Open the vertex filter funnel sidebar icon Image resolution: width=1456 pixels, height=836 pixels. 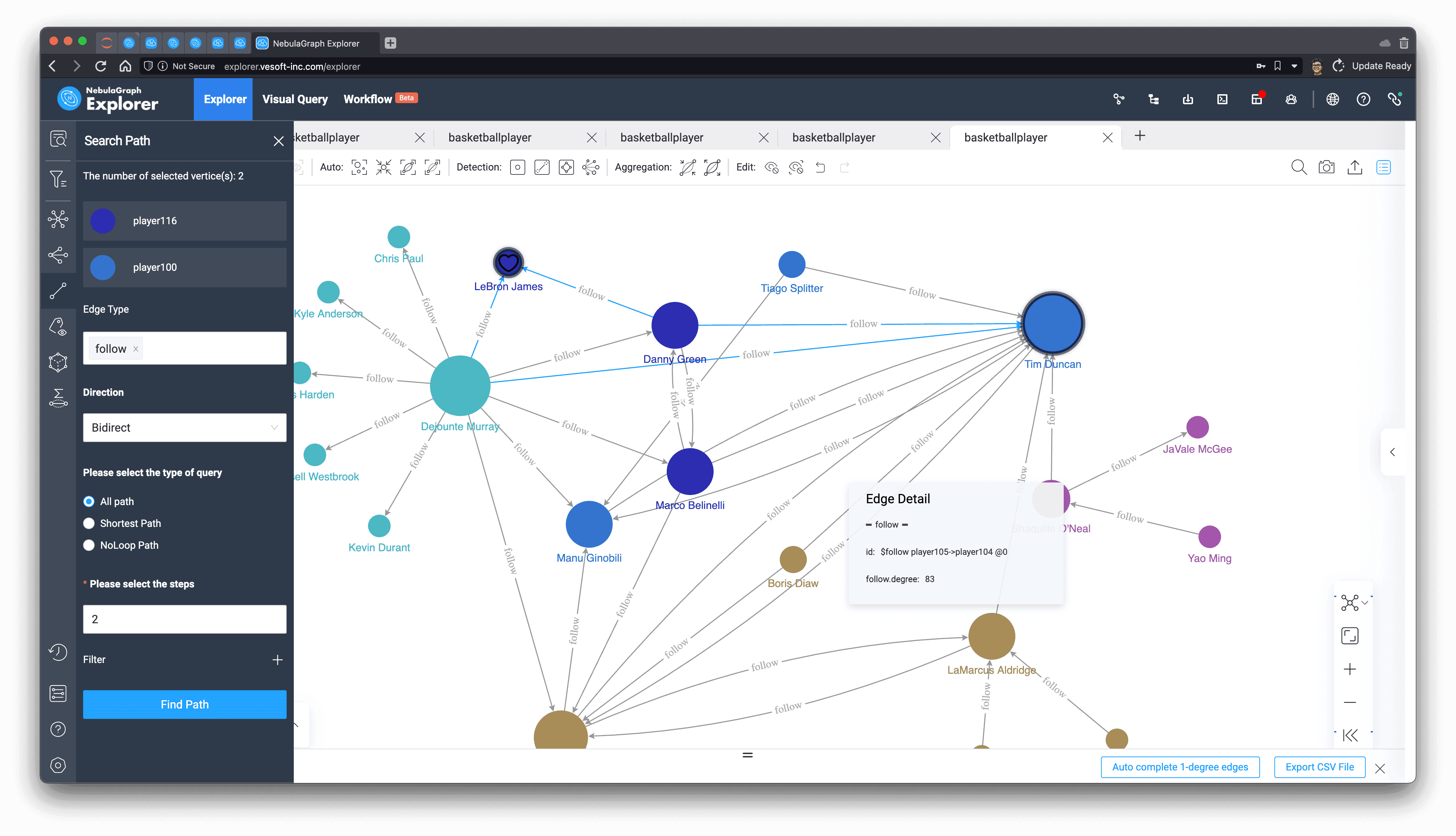point(58,180)
